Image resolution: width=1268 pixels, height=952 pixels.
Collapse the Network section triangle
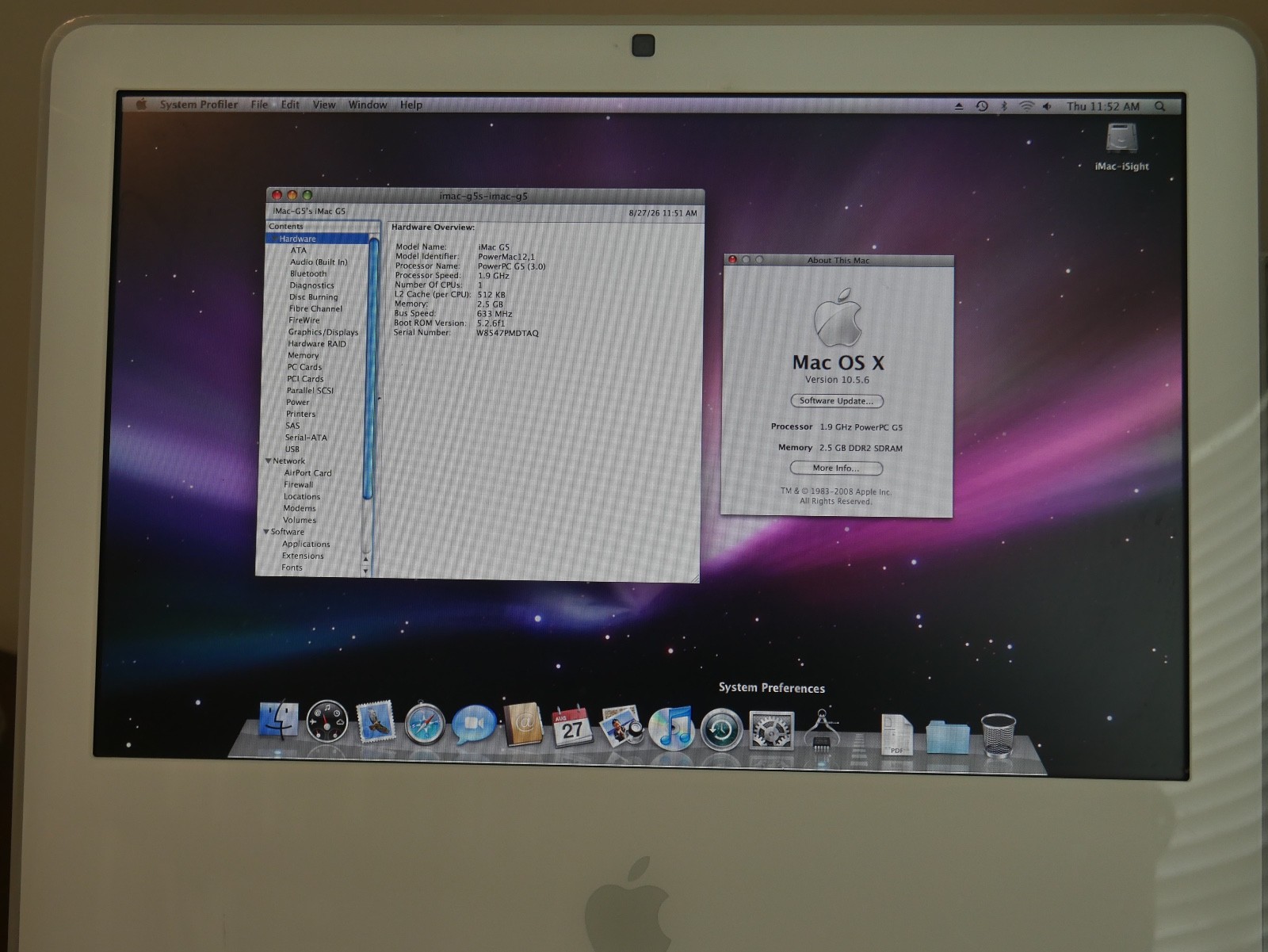point(268,461)
